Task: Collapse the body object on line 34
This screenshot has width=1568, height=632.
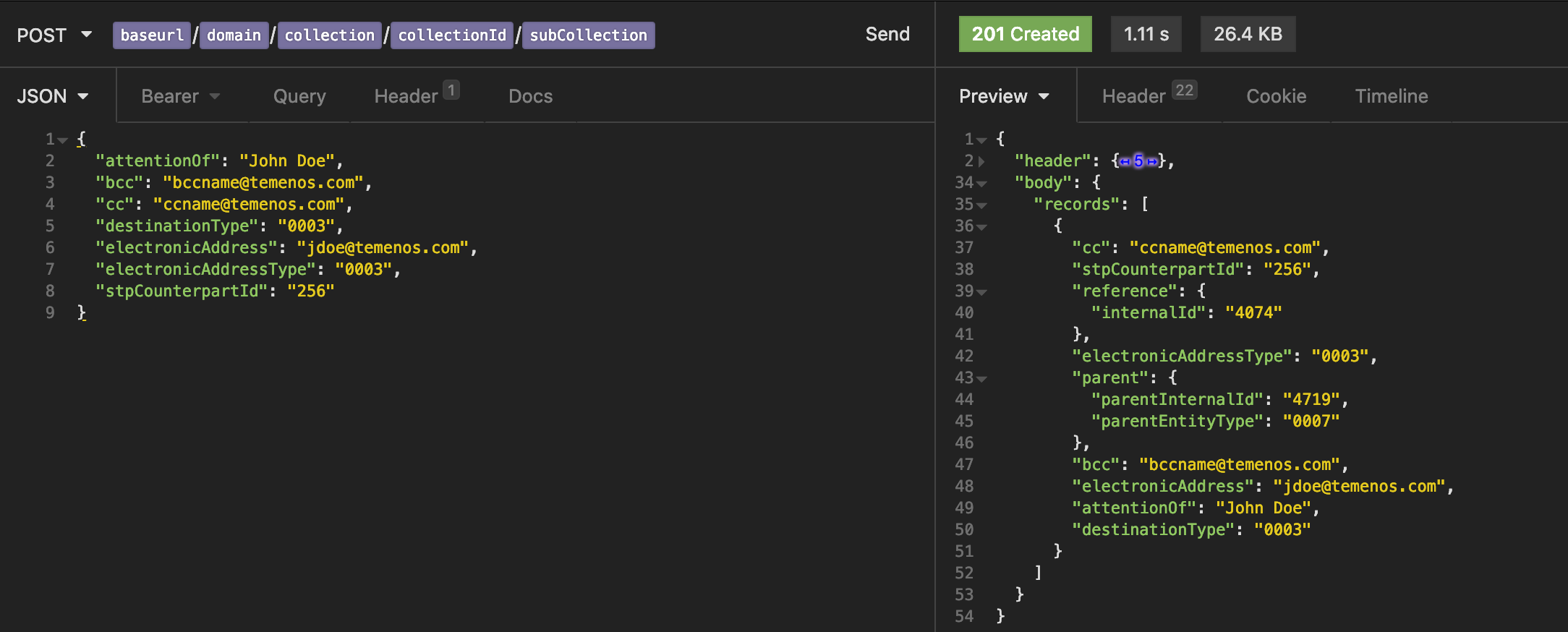Action: tap(981, 184)
